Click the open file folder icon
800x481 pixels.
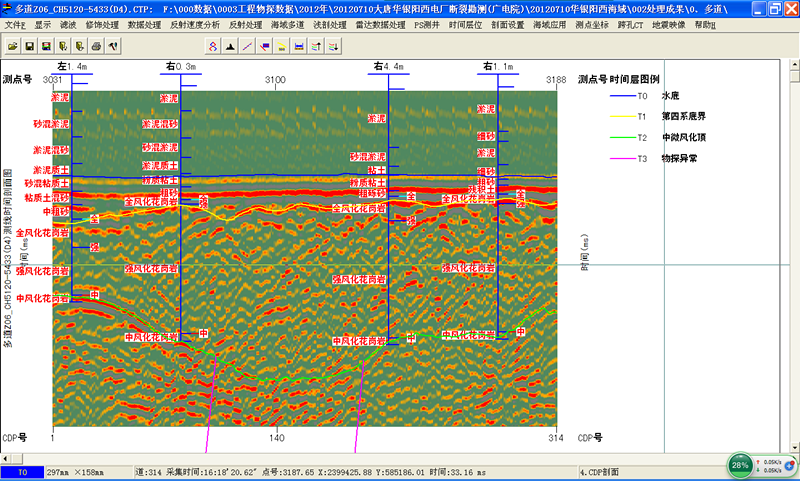13,46
